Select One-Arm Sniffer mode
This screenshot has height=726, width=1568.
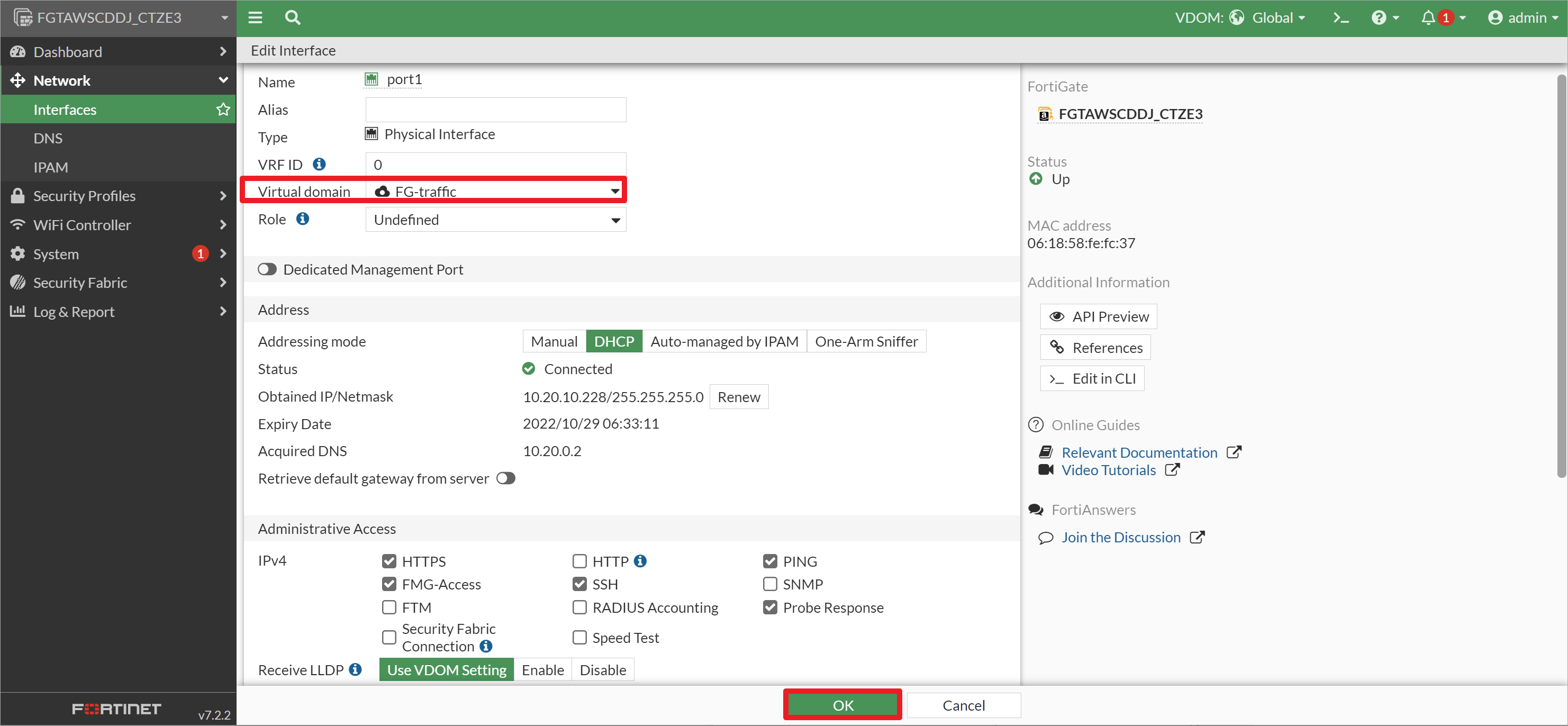866,341
